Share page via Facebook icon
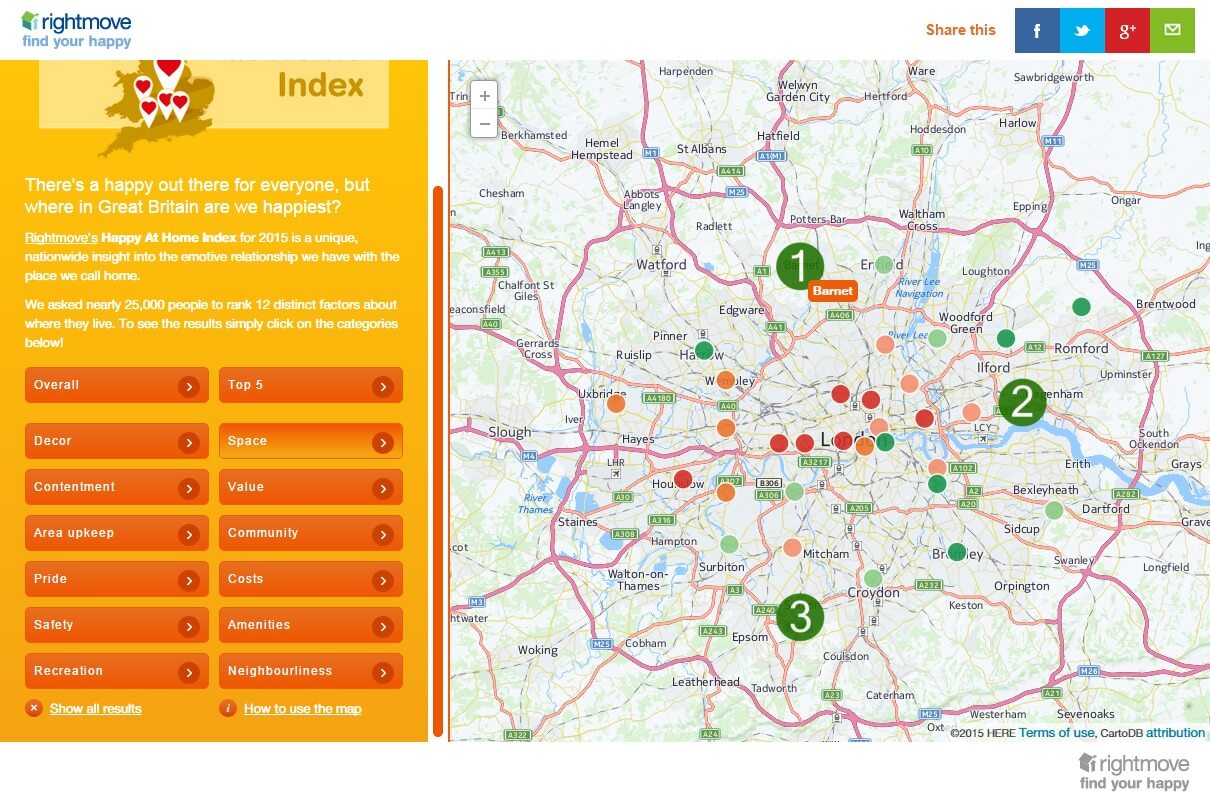 1037,30
